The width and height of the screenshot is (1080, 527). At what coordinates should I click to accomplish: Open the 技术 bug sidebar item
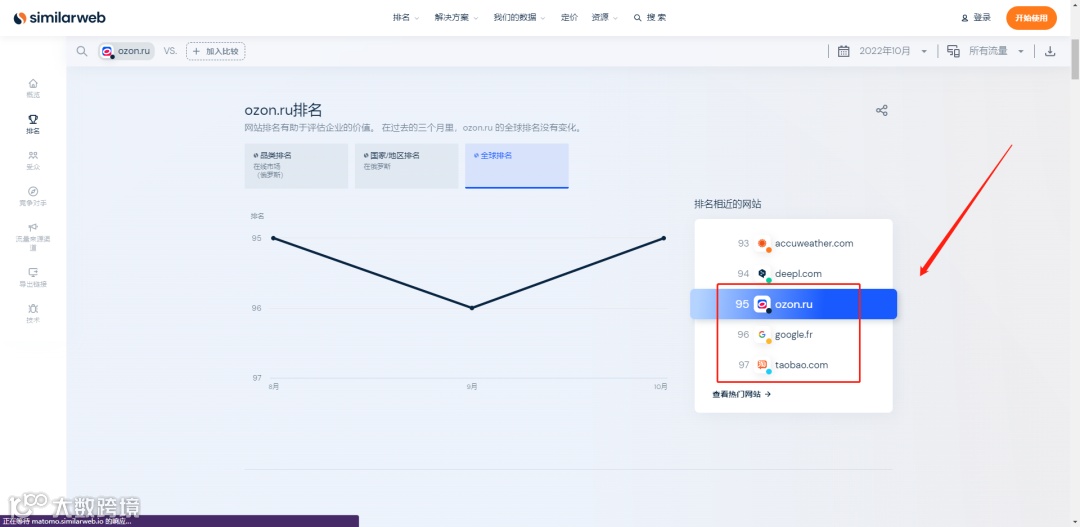[33, 313]
